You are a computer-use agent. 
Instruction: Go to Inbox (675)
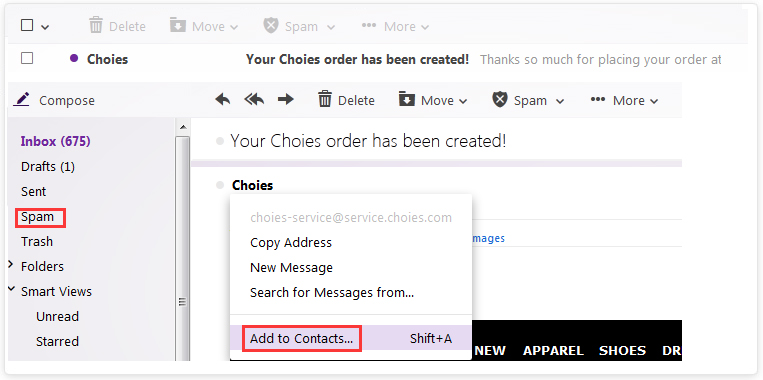click(55, 142)
